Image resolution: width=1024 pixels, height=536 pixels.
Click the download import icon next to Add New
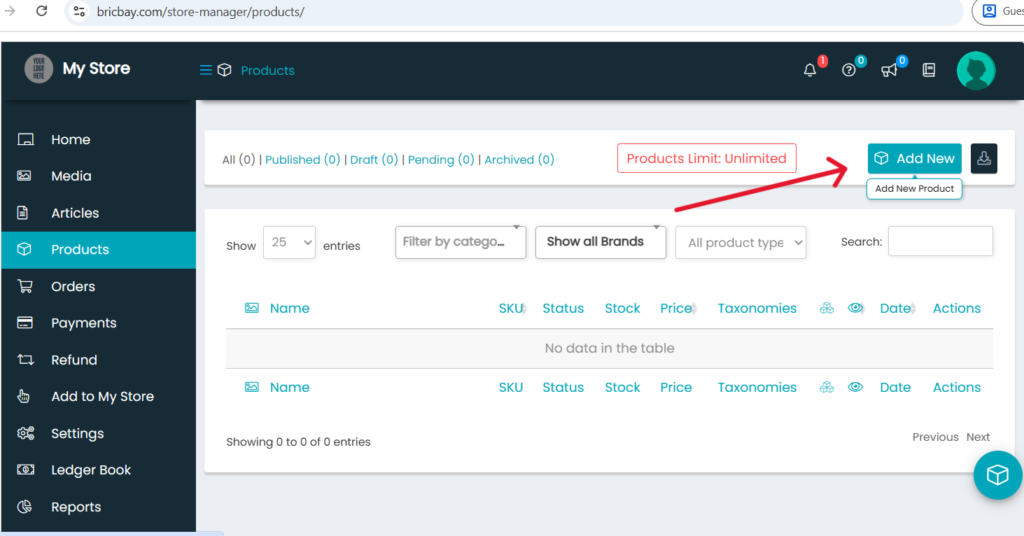[984, 158]
